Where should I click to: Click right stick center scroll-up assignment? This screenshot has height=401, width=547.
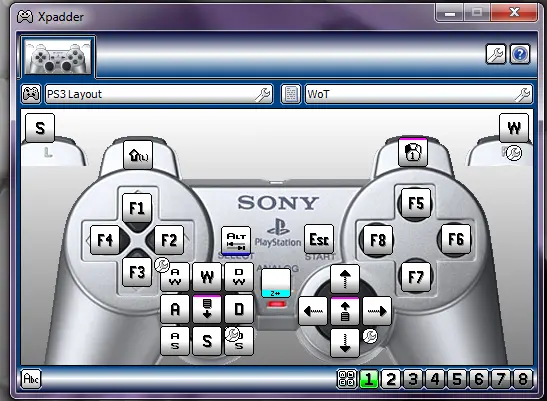(x=345, y=311)
